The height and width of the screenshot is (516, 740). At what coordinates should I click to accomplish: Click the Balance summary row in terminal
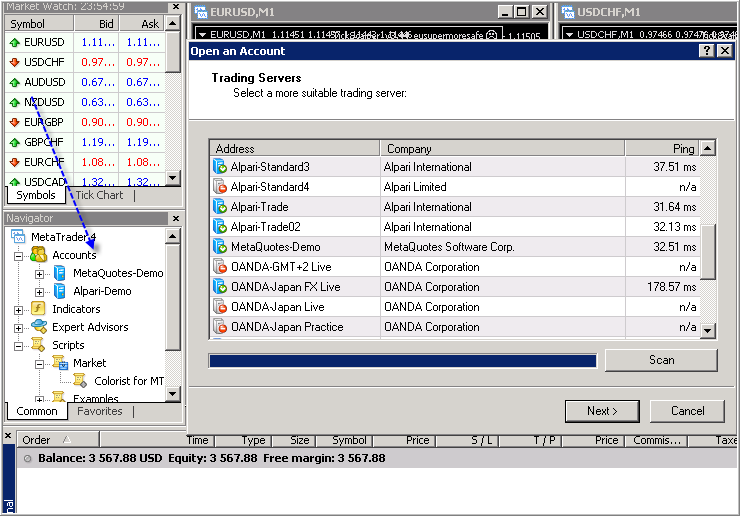(378, 458)
